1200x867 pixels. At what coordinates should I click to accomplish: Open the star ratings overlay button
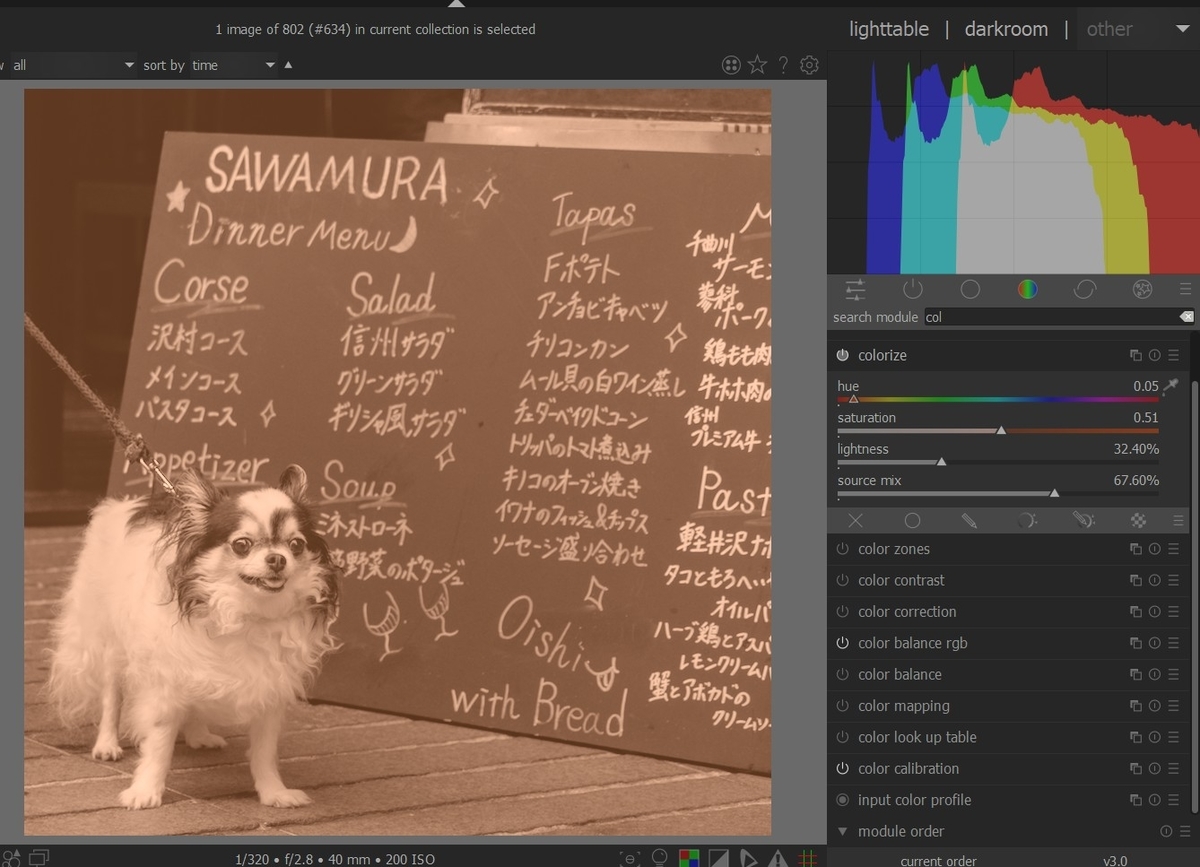click(x=757, y=65)
